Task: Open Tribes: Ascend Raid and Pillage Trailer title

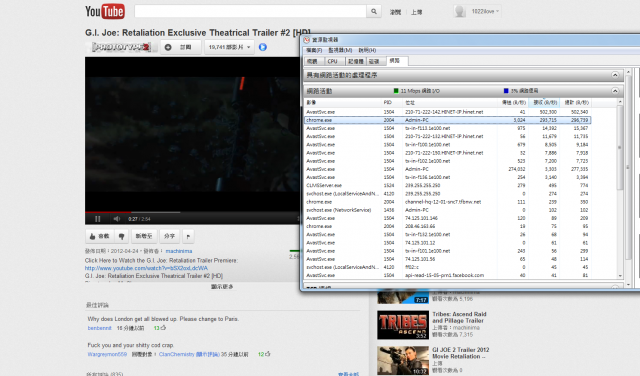Action: [x=459, y=317]
